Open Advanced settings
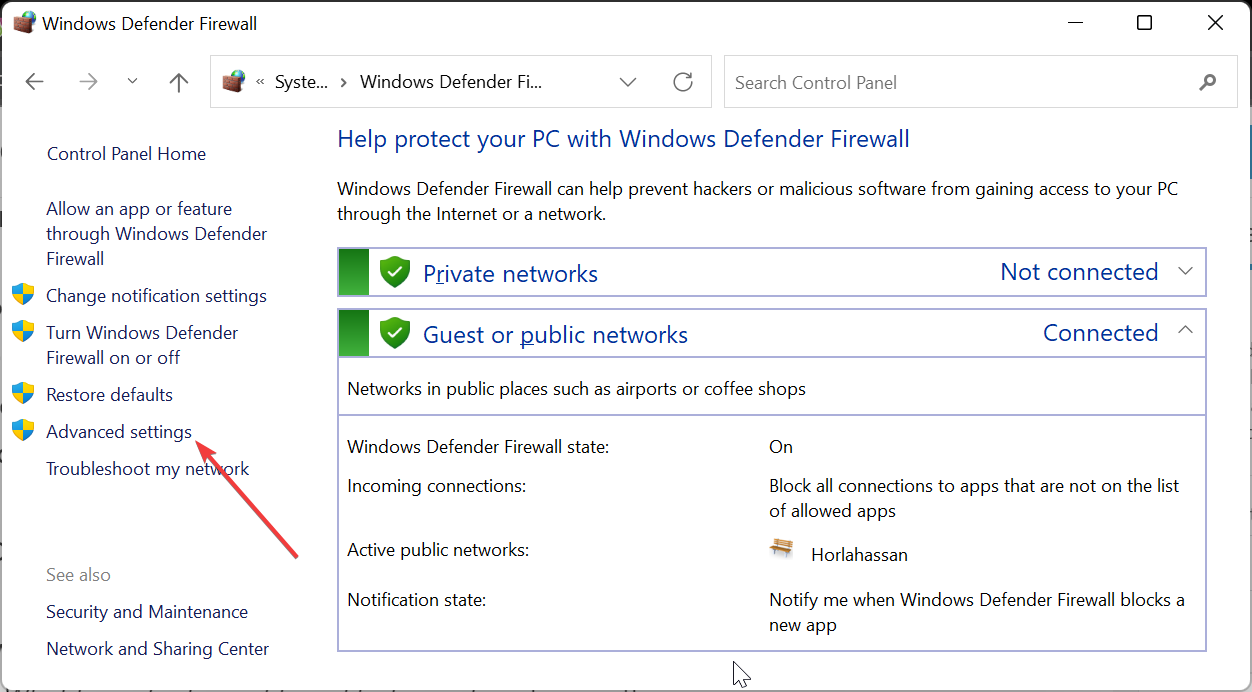 119,432
